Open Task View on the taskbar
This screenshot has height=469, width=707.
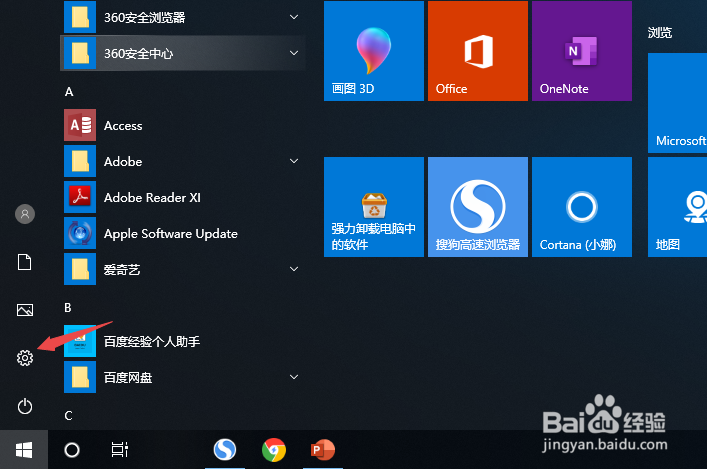[119, 450]
